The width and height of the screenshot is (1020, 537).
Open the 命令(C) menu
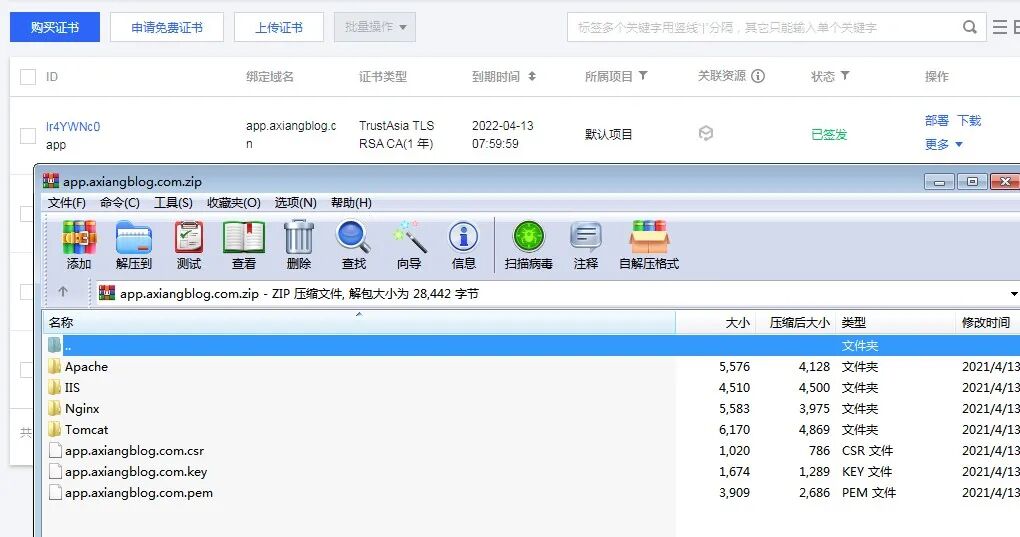pyautogui.click(x=120, y=203)
